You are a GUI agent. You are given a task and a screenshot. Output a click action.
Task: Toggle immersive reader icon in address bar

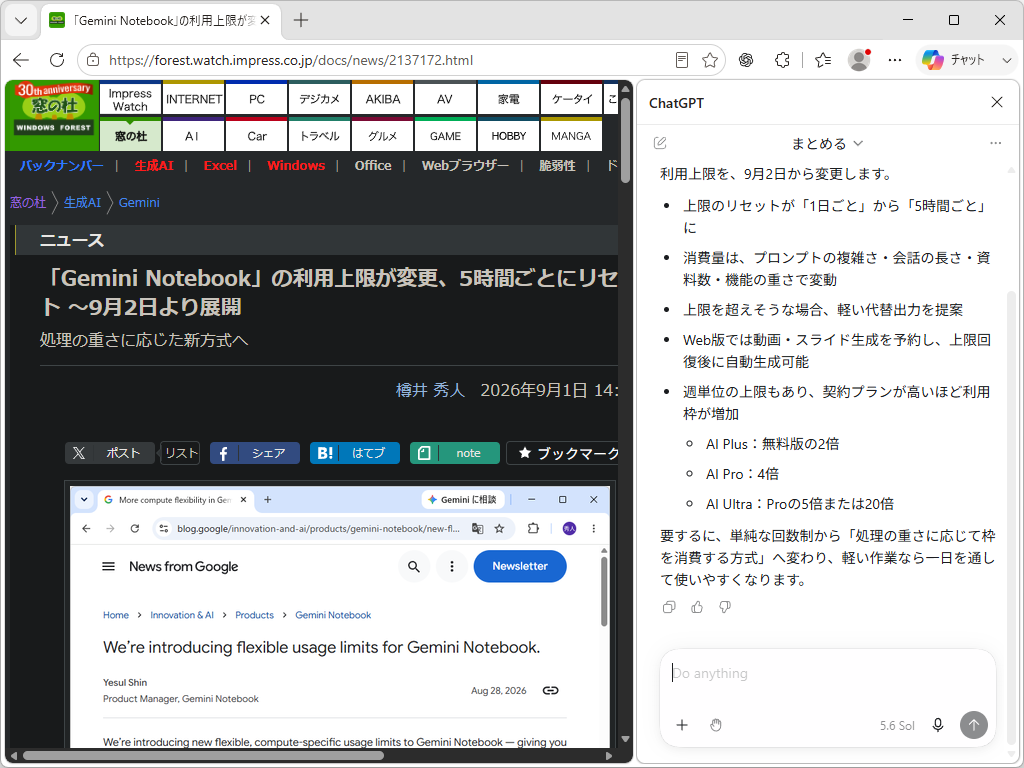pos(682,60)
